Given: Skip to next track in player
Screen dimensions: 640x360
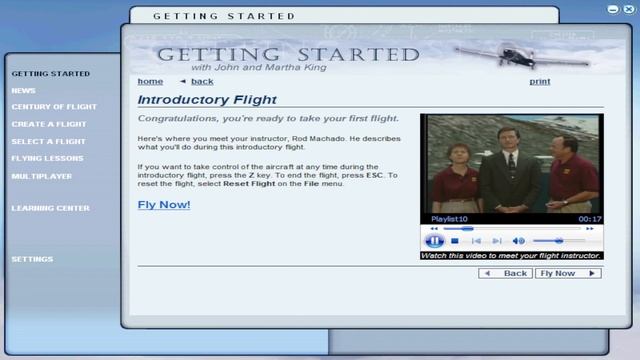Looking at the screenshot, I should coord(496,241).
